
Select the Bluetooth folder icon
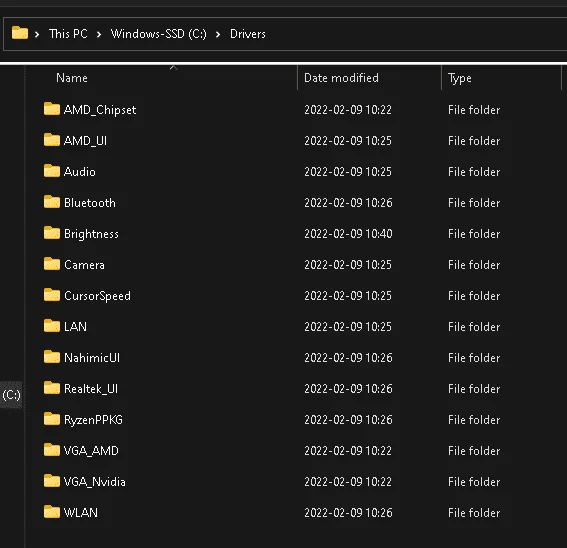pos(52,202)
